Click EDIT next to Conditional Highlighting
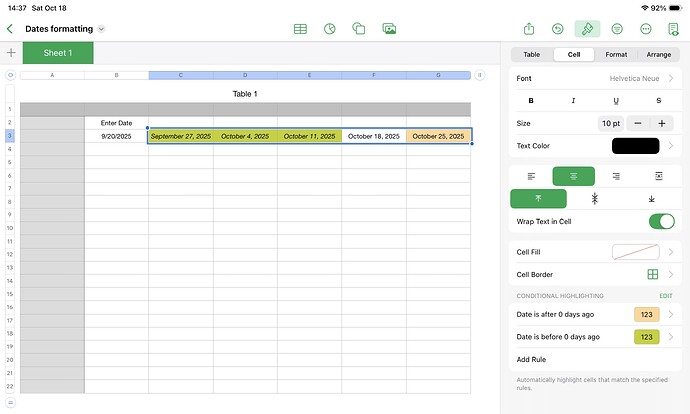 click(x=665, y=296)
